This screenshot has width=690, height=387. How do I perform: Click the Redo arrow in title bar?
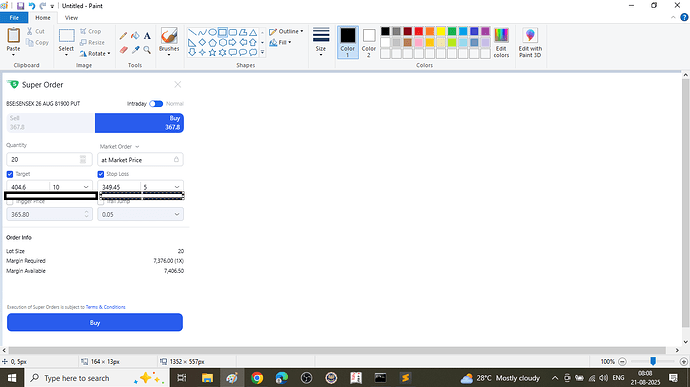[43, 6]
